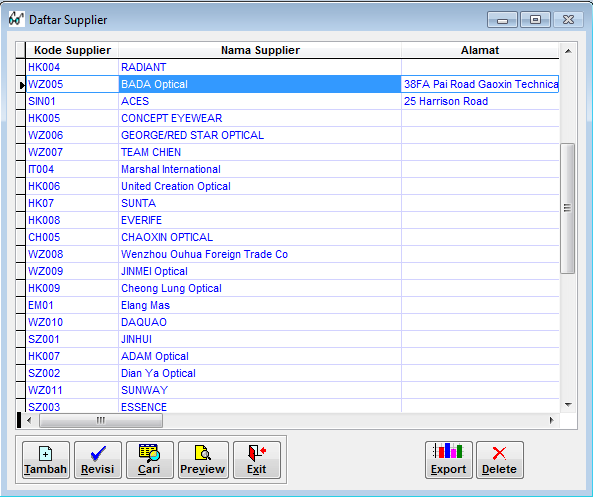The image size is (593, 497).
Task: Click the Preview report button
Action: pyautogui.click(x=203, y=460)
